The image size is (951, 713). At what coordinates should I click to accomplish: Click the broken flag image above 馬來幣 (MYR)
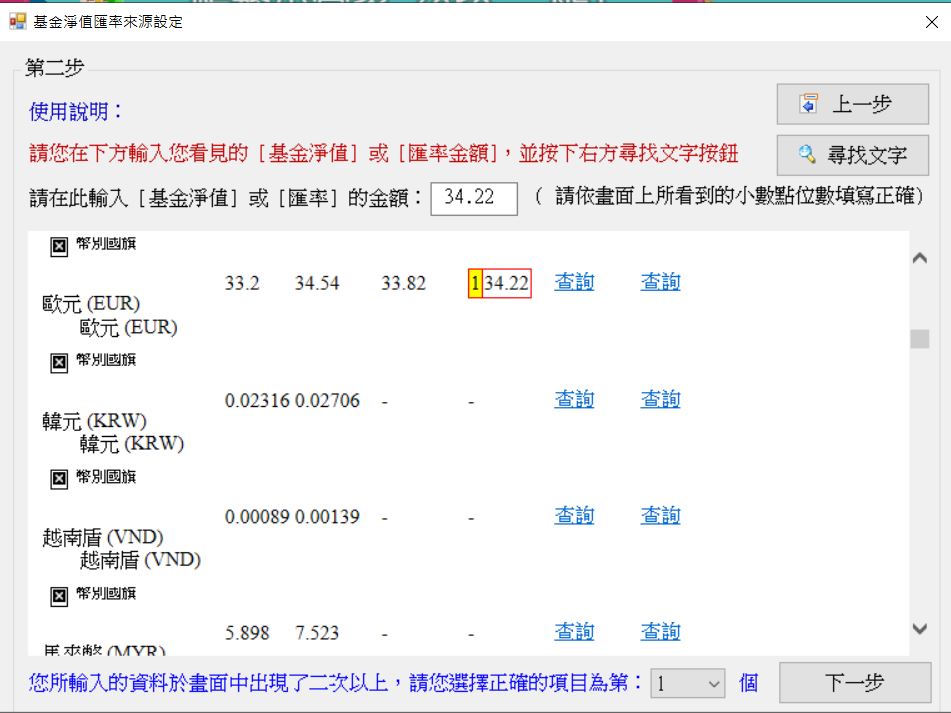[59, 596]
